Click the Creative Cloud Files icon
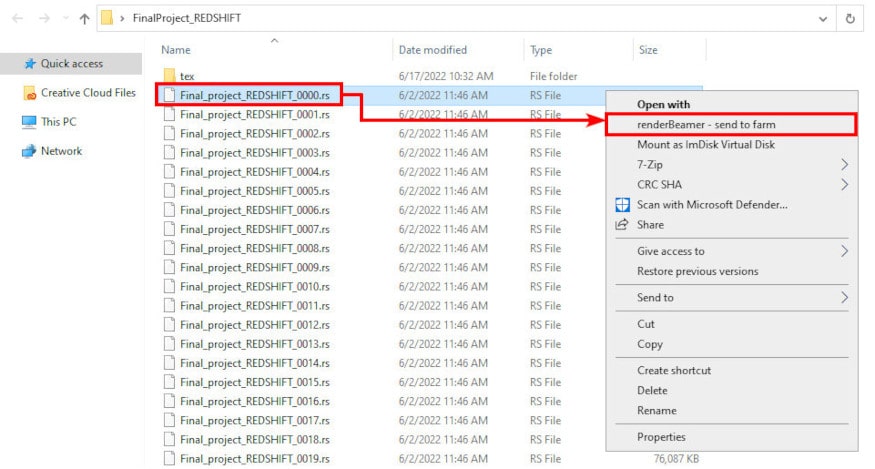 (30, 93)
